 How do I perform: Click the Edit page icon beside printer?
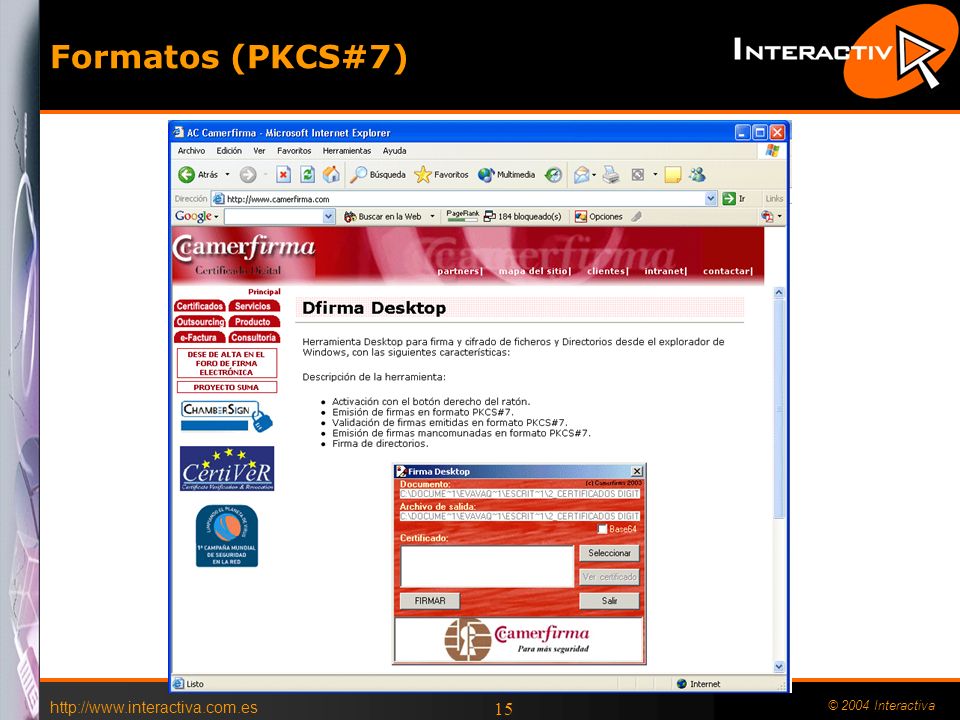pyautogui.click(x=637, y=175)
